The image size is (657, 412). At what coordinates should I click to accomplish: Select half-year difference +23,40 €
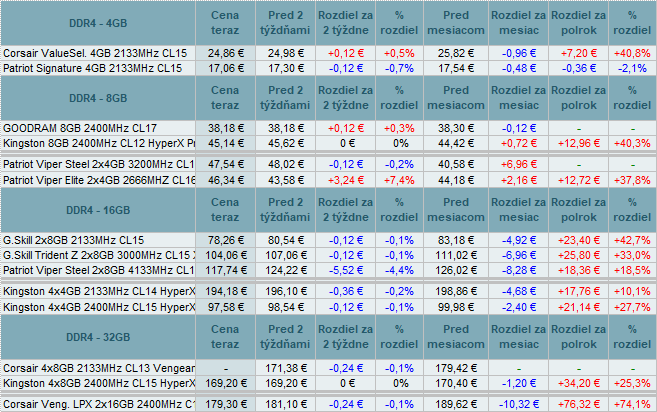(x=579, y=240)
